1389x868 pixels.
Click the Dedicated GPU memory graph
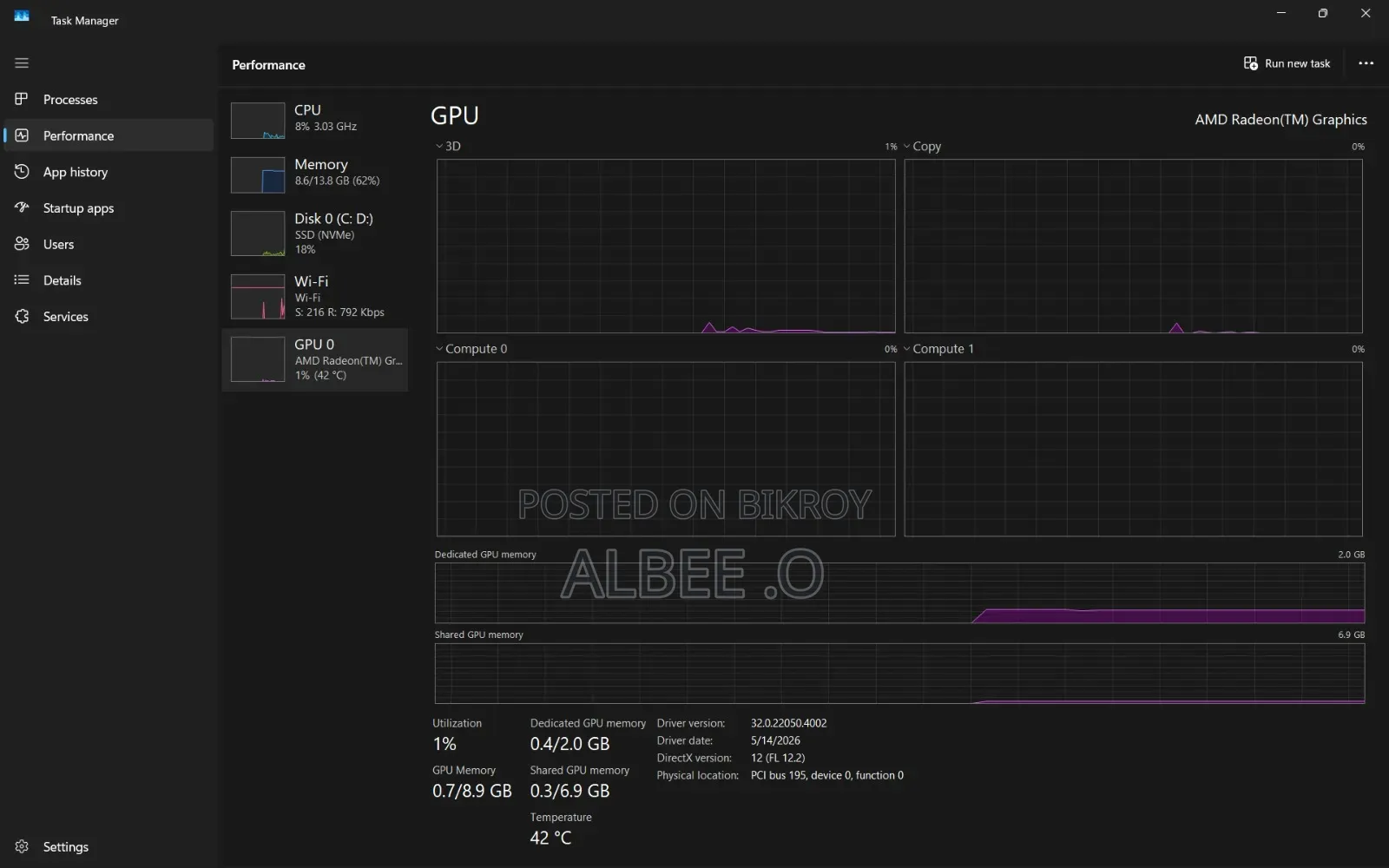coord(899,593)
